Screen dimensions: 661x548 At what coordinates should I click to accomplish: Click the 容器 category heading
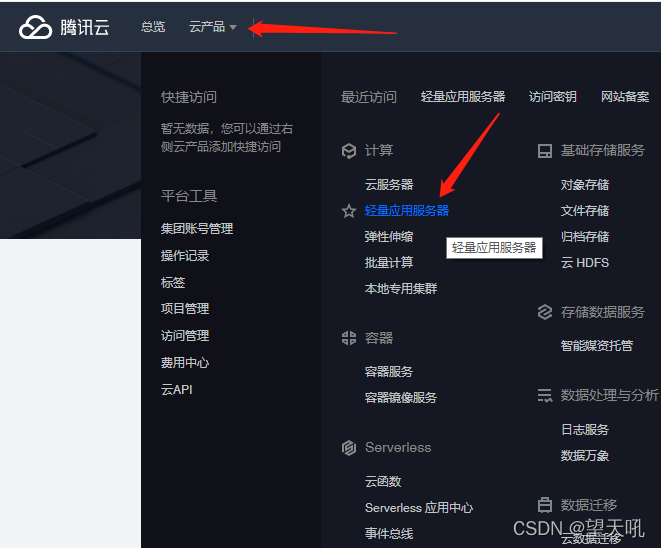(379, 338)
